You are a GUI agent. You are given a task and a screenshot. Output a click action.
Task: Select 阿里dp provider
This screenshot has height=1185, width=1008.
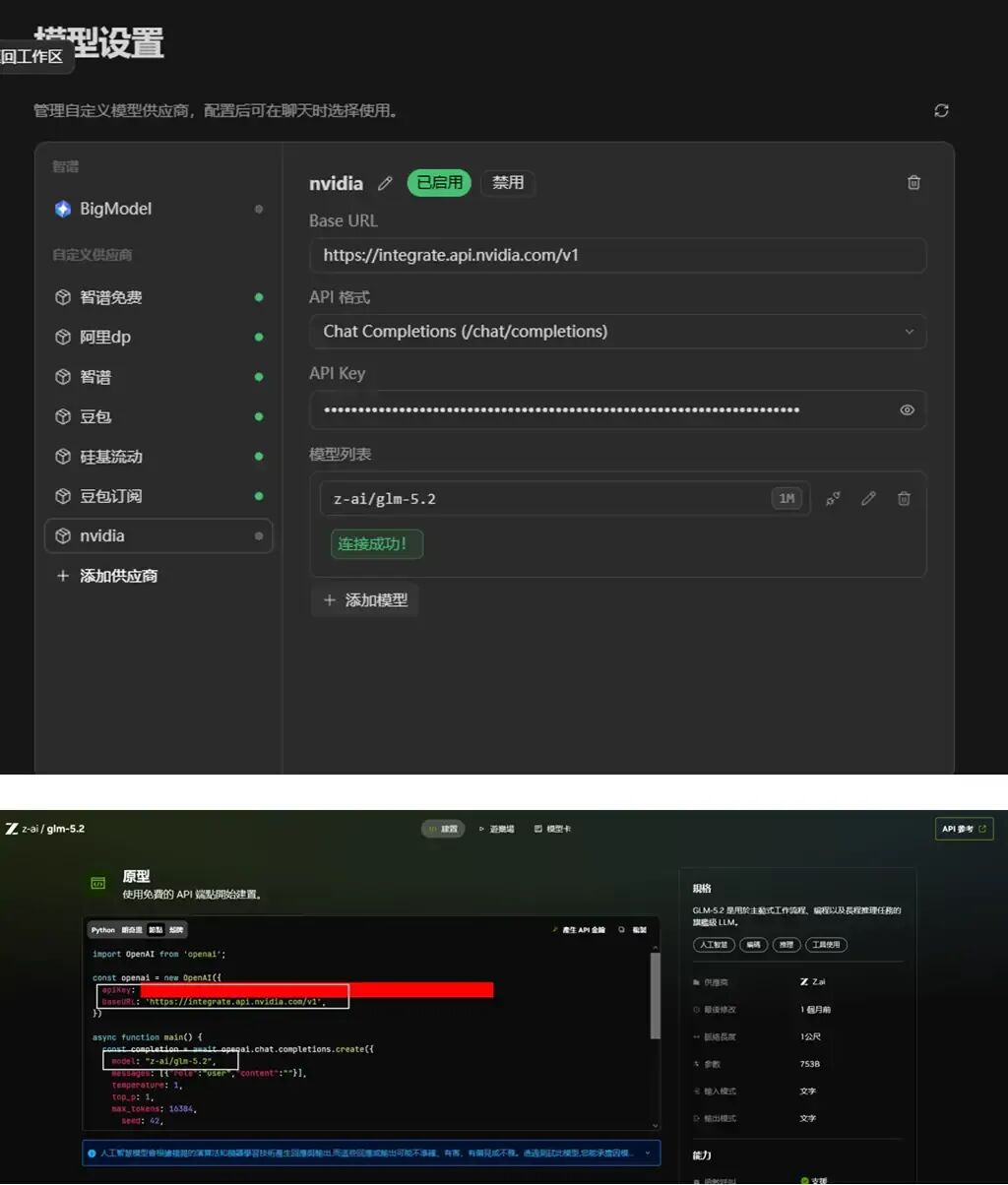[x=158, y=337]
